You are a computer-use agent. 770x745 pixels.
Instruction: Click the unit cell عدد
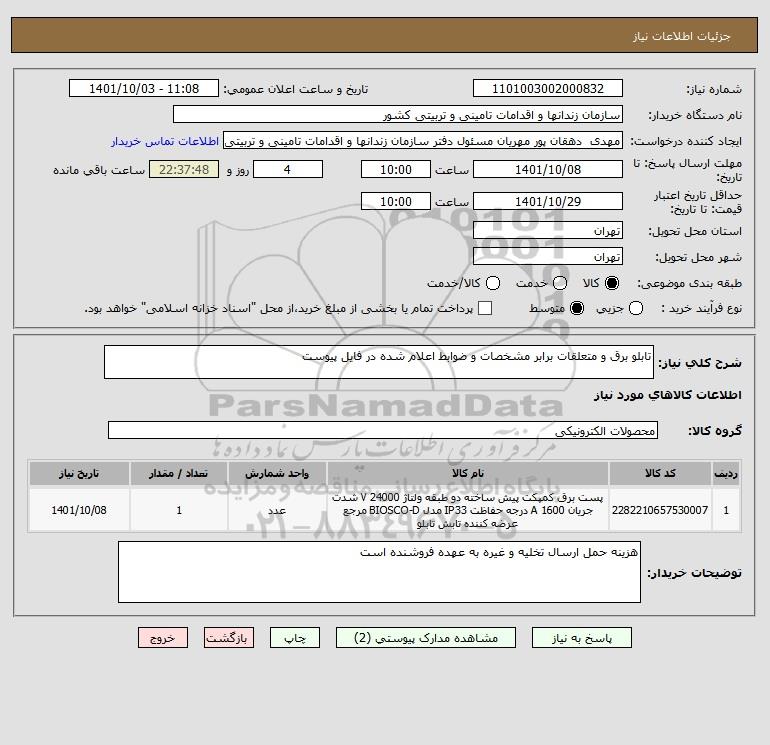coord(277,510)
